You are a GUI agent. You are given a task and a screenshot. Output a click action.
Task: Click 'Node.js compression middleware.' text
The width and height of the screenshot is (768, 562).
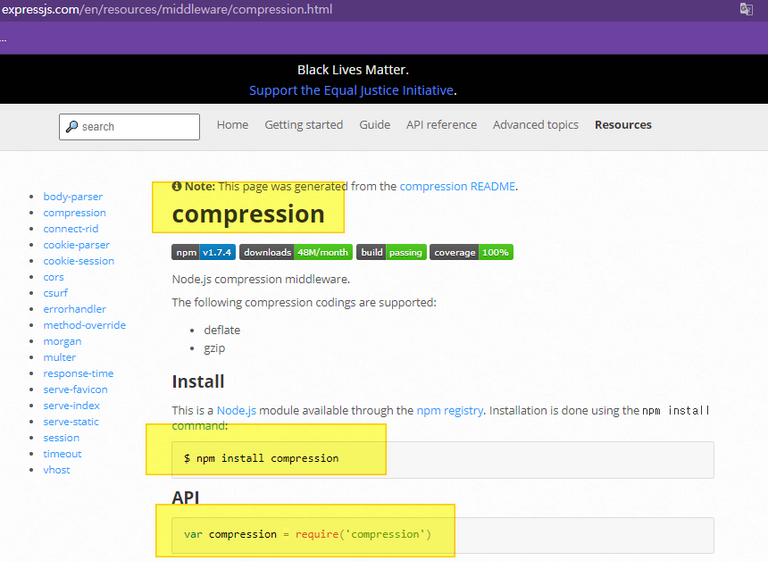click(x=261, y=279)
